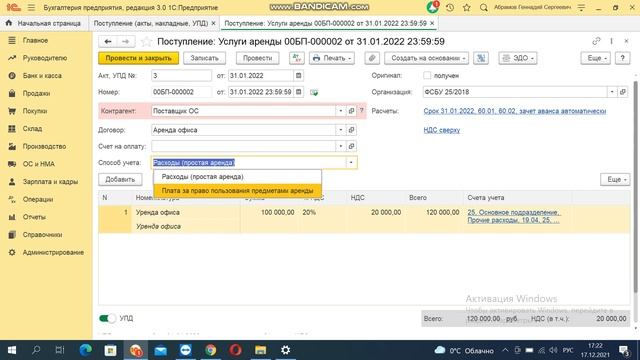Click the paperclip attached files icon
Screen dimensions: 640x360
point(372,58)
